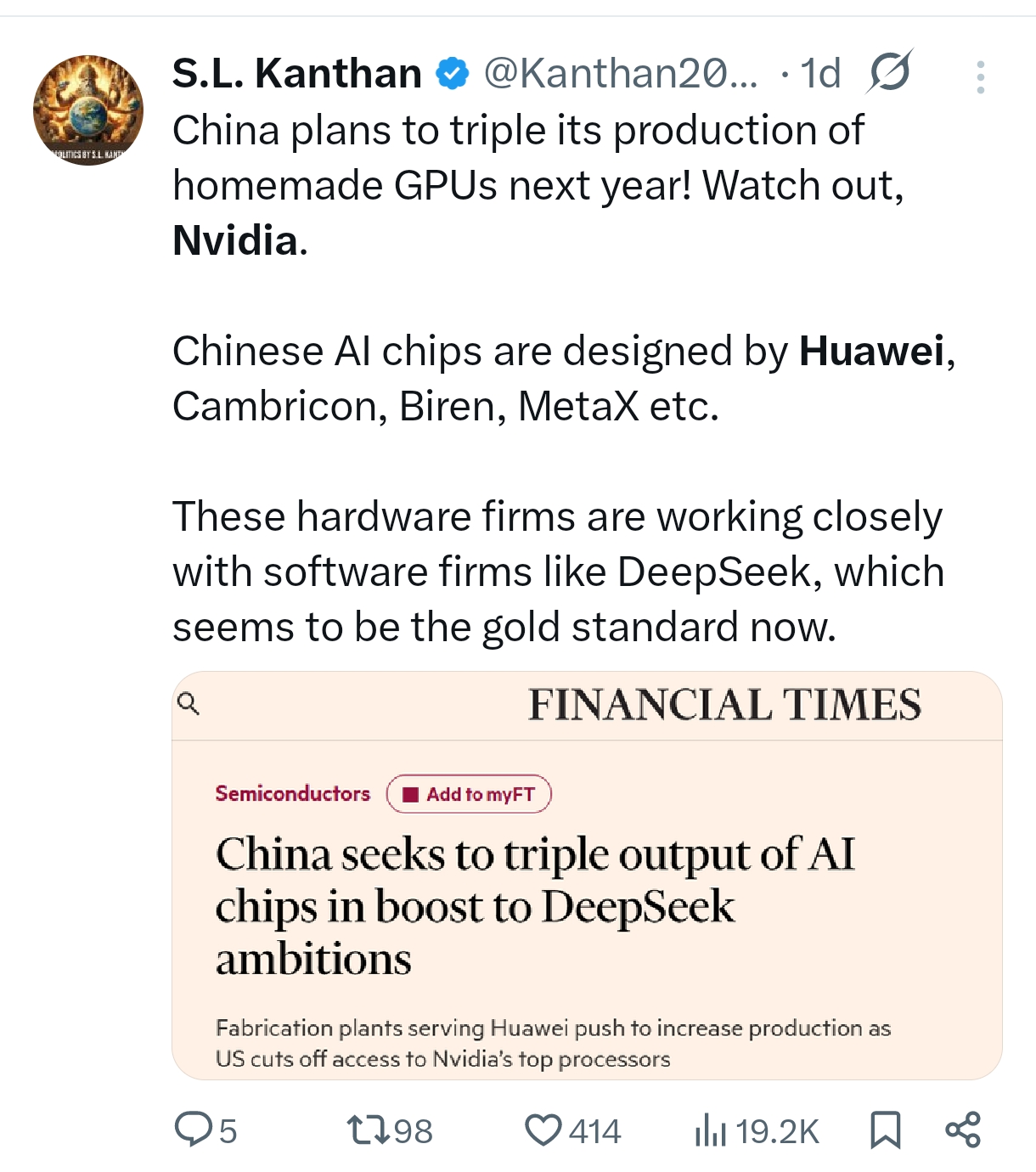The image size is (1036, 1172).
Task: Click the Financial Times masthead
Action: pos(724,705)
